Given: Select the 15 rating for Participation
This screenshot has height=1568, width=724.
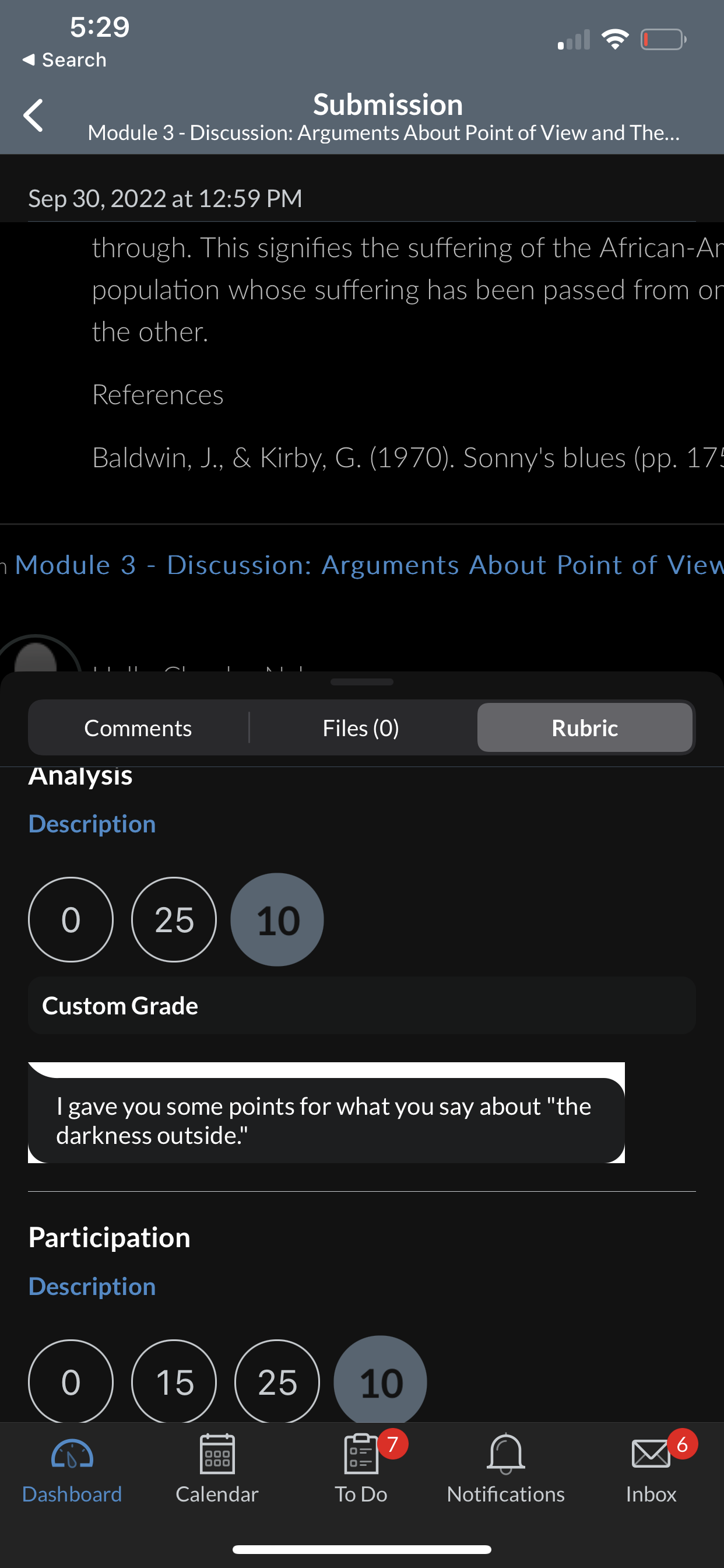Looking at the screenshot, I should click(x=174, y=1382).
